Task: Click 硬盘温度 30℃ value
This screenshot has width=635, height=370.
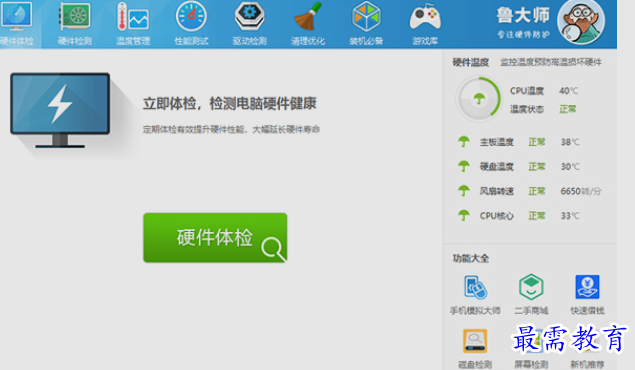Action: coord(570,166)
